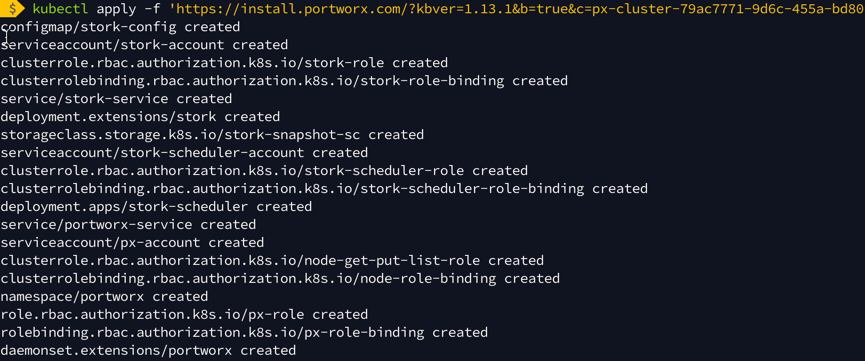The width and height of the screenshot is (865, 361).
Task: Click the clusterrole stork-role created line
Action: [x=224, y=63]
